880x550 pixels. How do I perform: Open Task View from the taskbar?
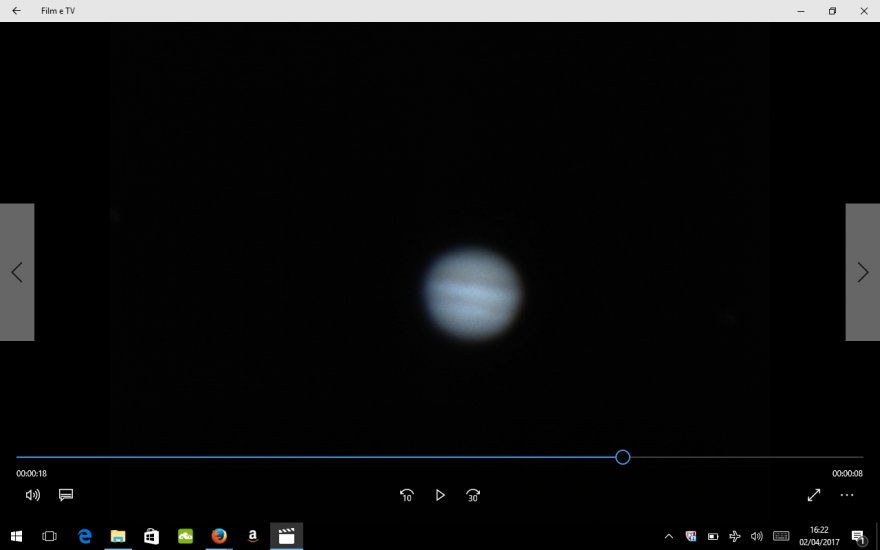point(49,536)
